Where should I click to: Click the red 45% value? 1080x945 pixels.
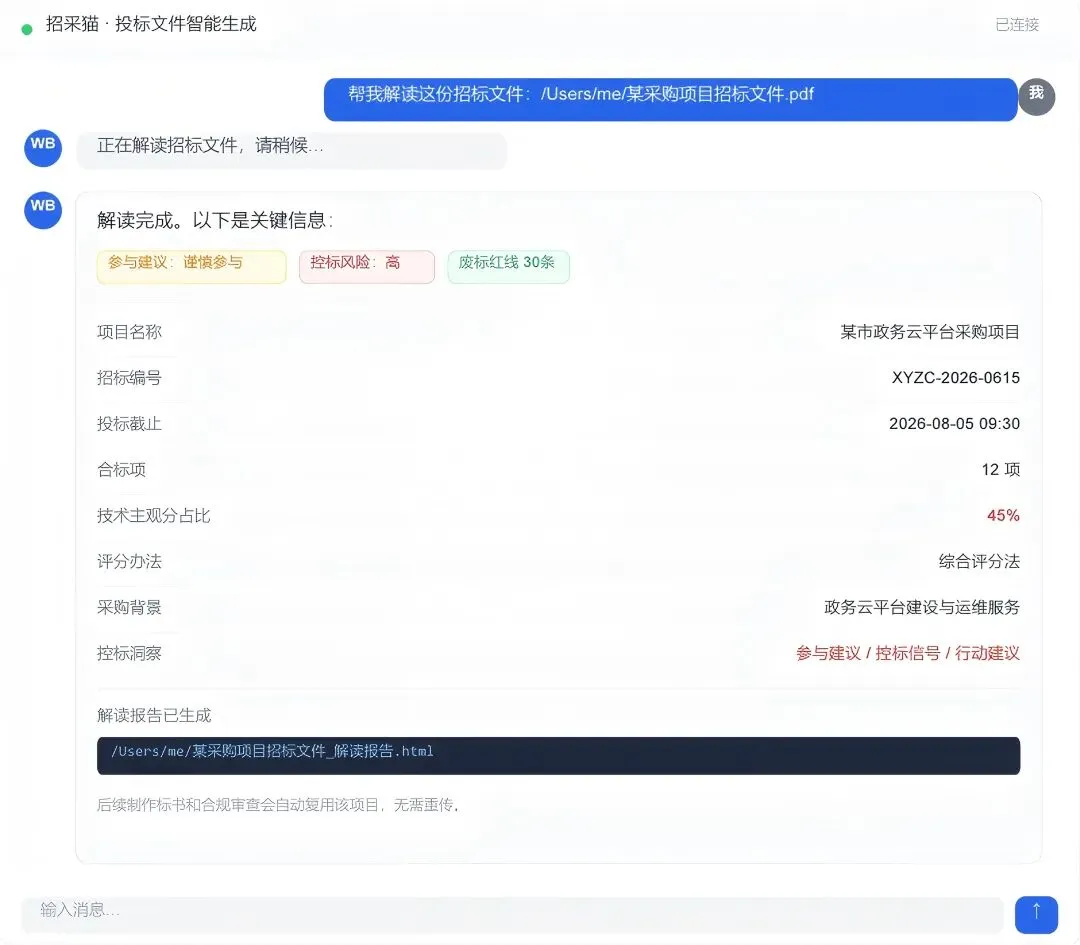(x=1003, y=515)
